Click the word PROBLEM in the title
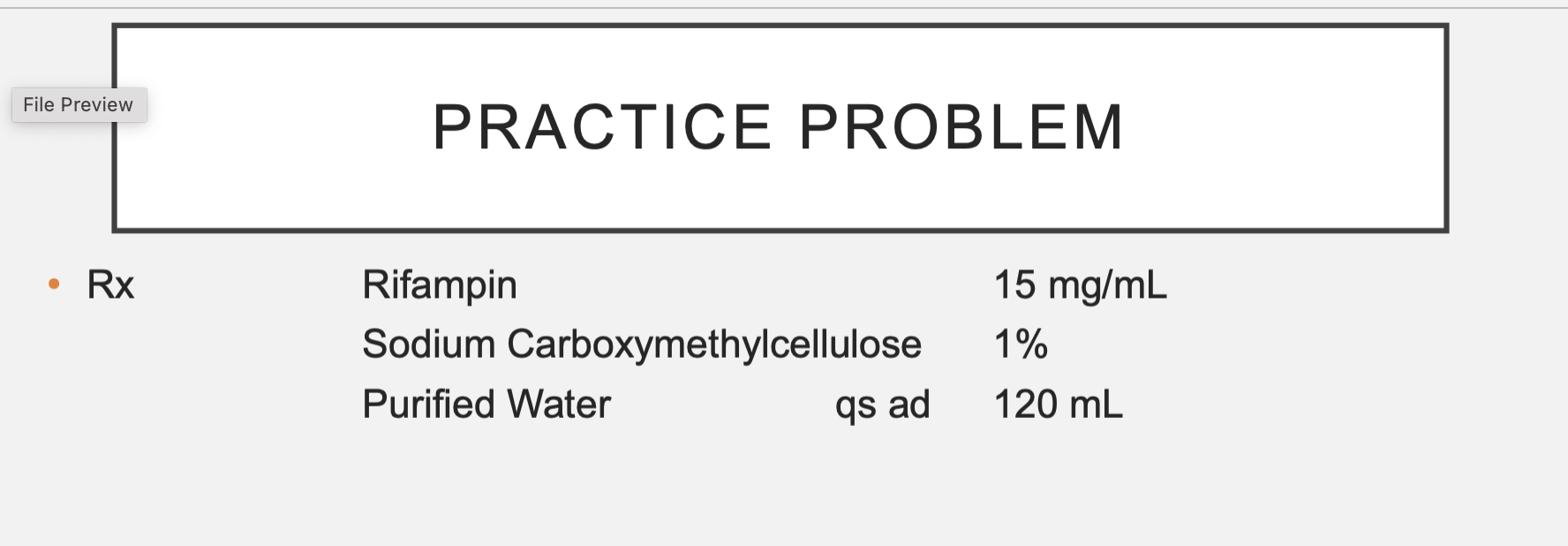 [x=961, y=127]
